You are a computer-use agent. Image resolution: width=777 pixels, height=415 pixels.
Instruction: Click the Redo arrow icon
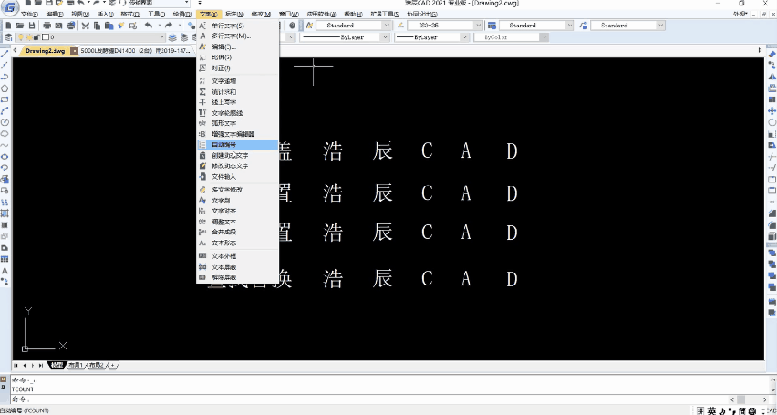click(169, 25)
